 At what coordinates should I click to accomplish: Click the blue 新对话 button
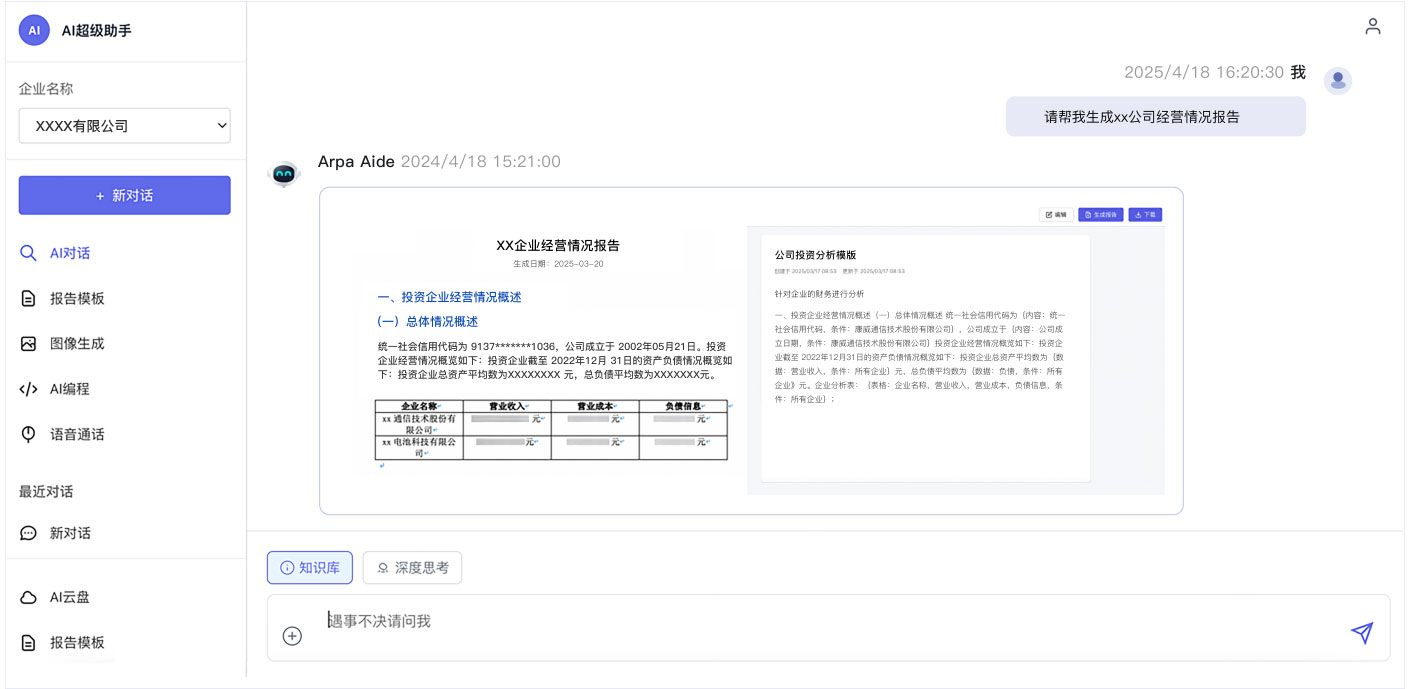tap(125, 195)
